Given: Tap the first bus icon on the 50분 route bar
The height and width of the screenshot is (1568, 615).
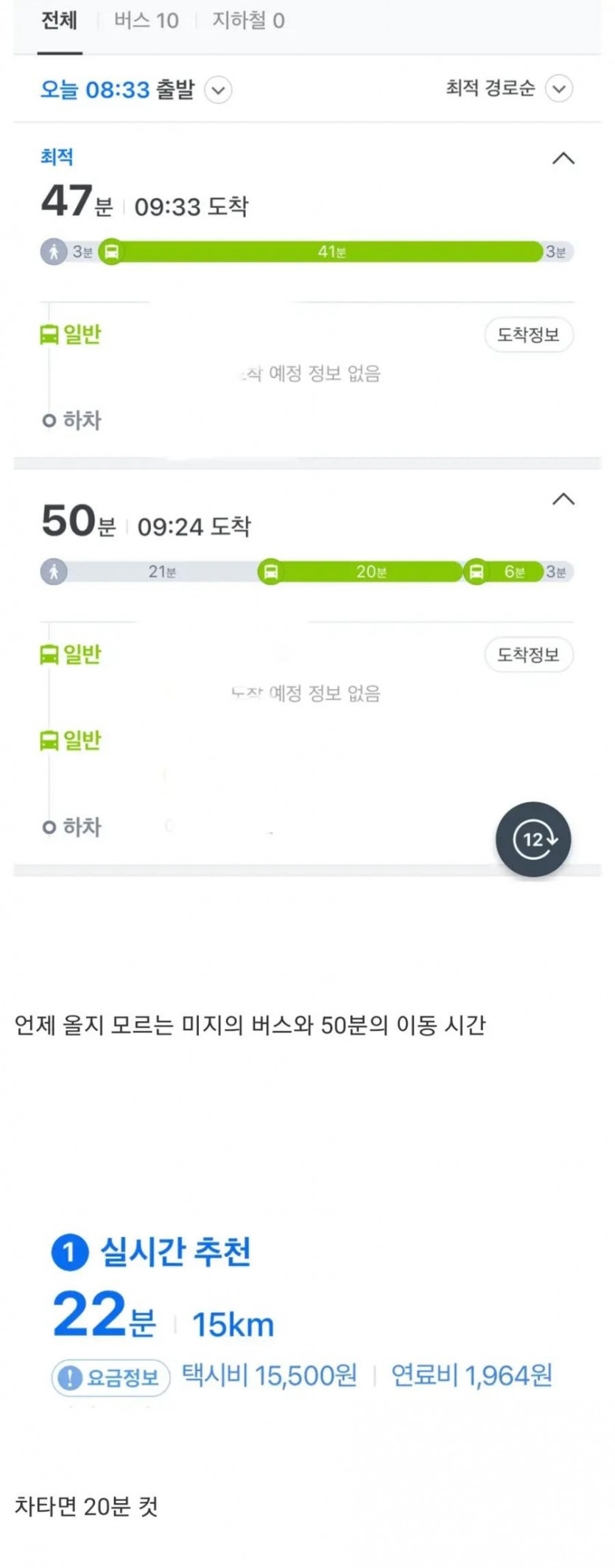Looking at the screenshot, I should pyautogui.click(x=270, y=572).
